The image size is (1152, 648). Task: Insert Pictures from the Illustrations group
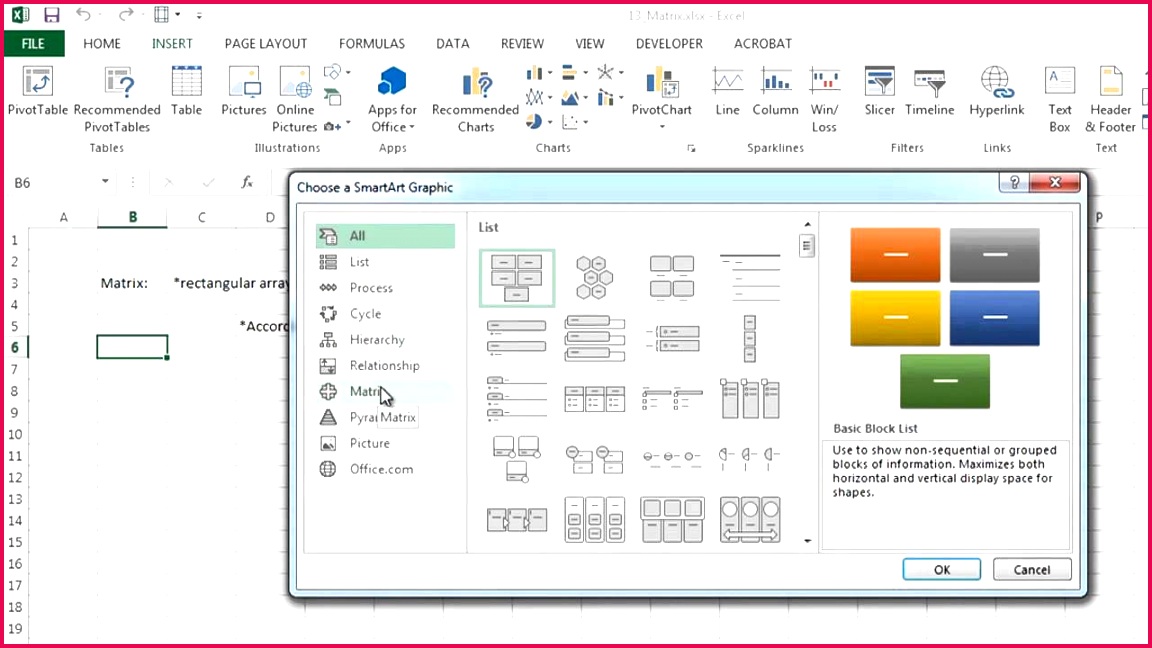(x=244, y=91)
